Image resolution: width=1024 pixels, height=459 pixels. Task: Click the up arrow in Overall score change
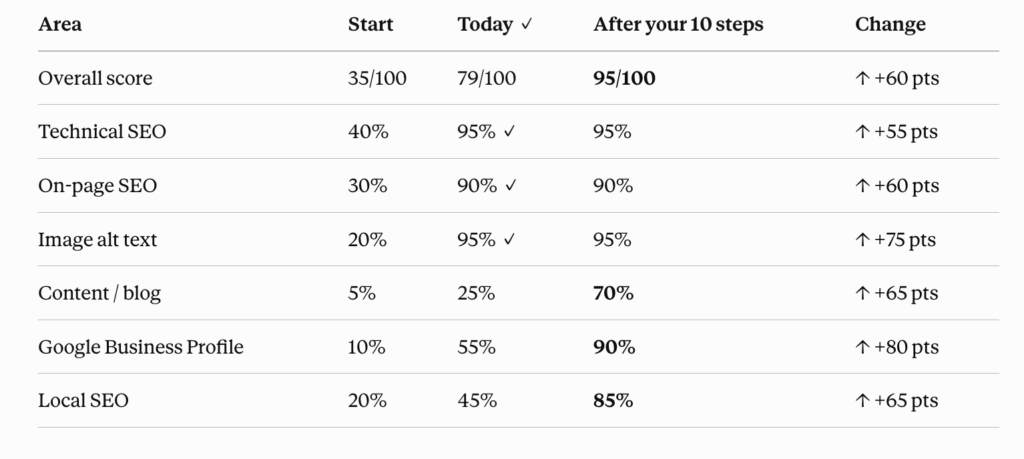point(862,78)
